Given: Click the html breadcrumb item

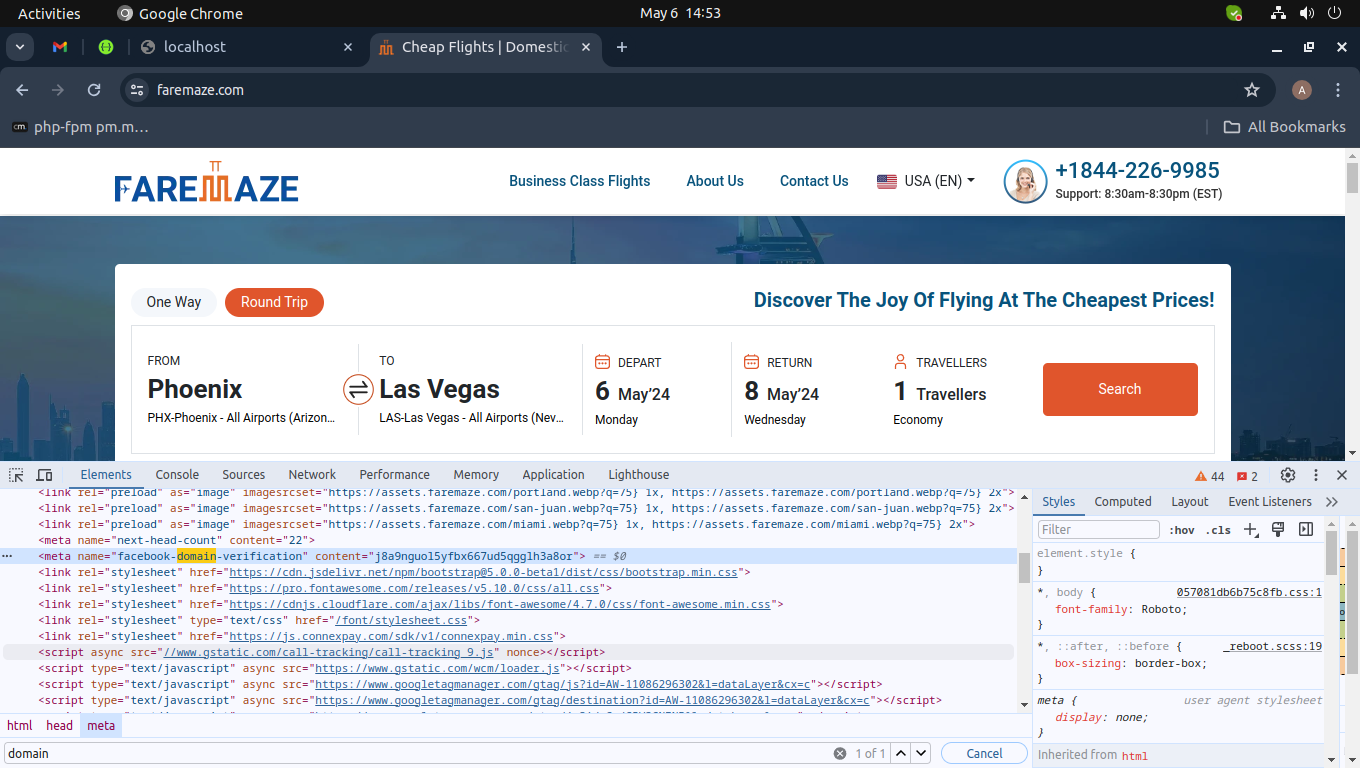Looking at the screenshot, I should (x=20, y=726).
